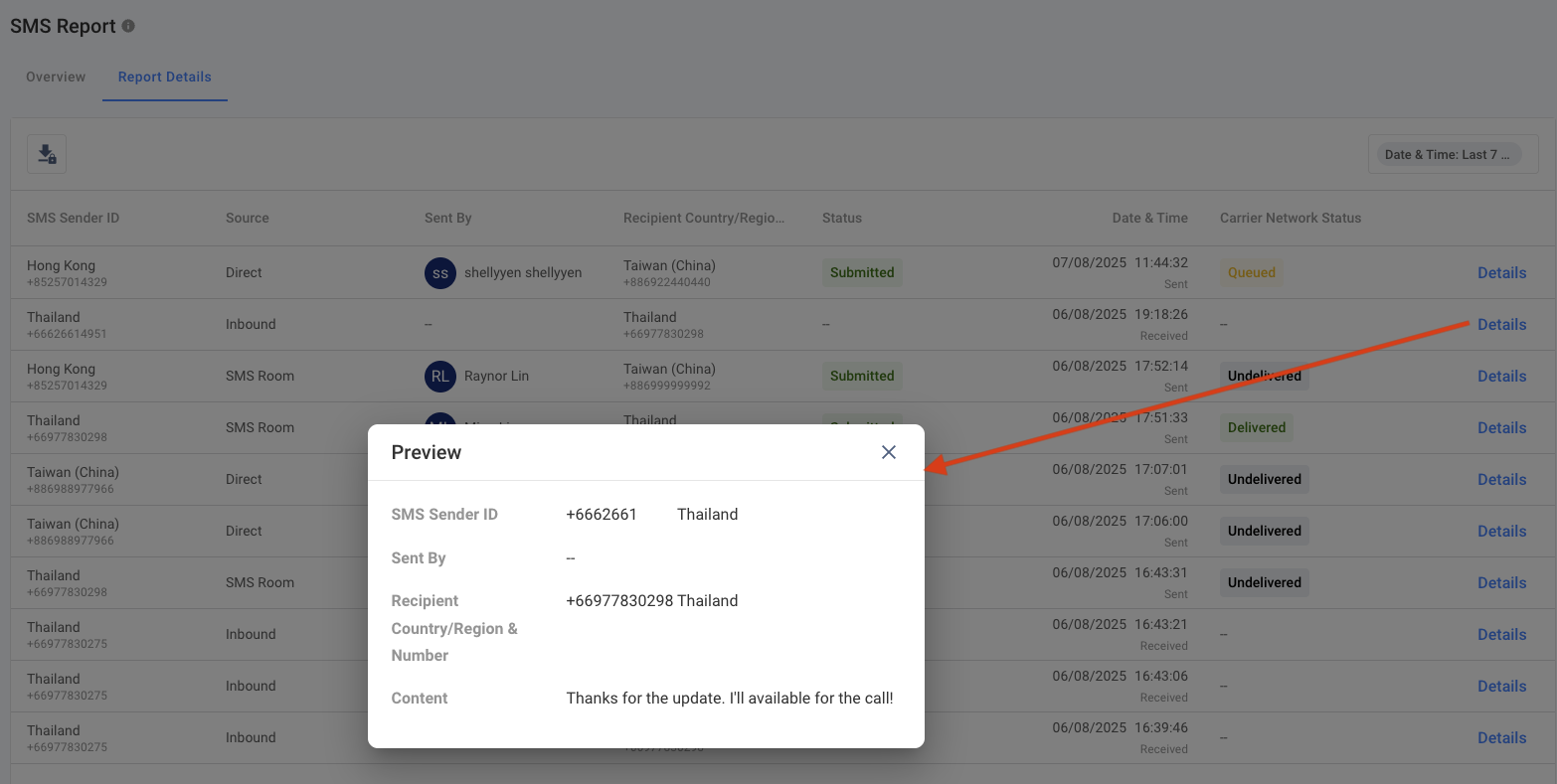This screenshot has height=784, width=1557.
Task: Click the Submitted status in the 17:52:14 row
Action: pos(862,376)
